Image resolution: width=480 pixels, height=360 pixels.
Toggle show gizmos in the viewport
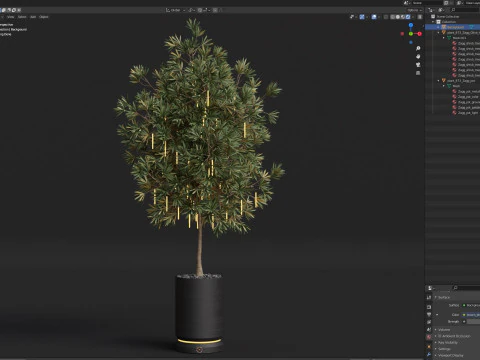pos(362,17)
